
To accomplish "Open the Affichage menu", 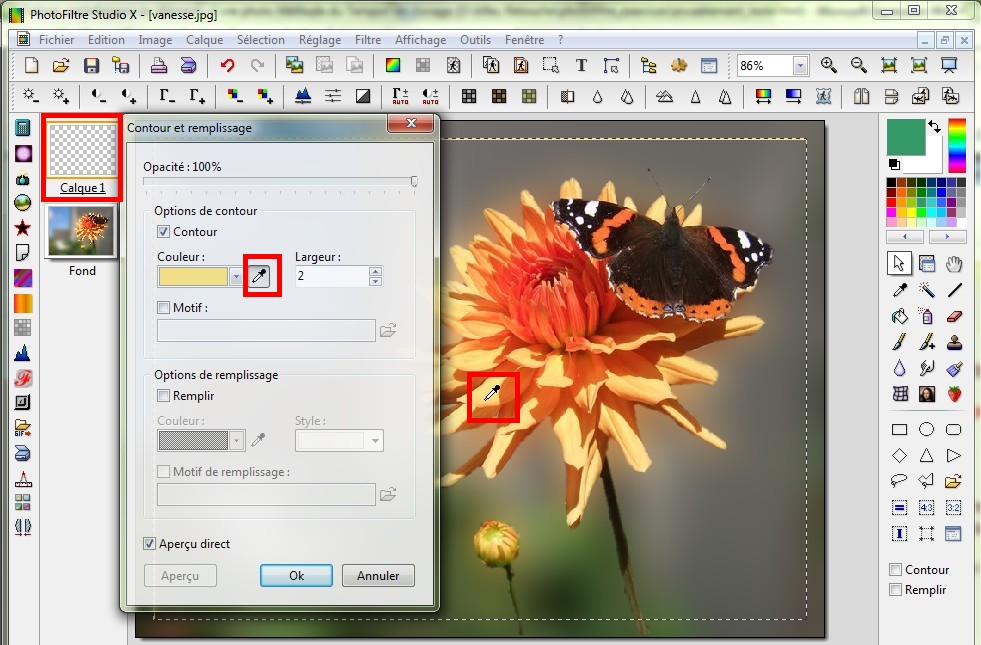I will (420, 39).
